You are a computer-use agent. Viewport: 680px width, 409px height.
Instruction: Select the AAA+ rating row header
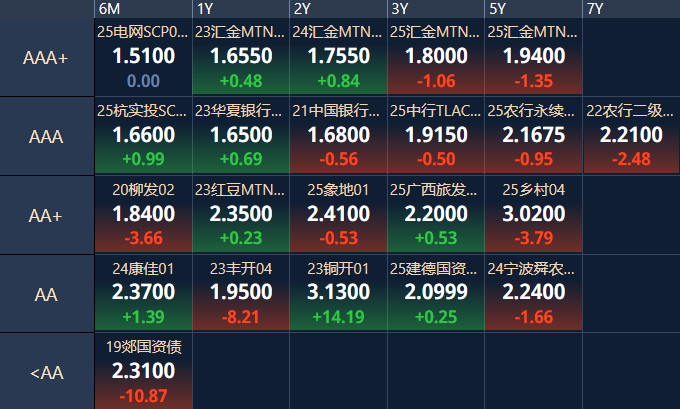(46, 58)
